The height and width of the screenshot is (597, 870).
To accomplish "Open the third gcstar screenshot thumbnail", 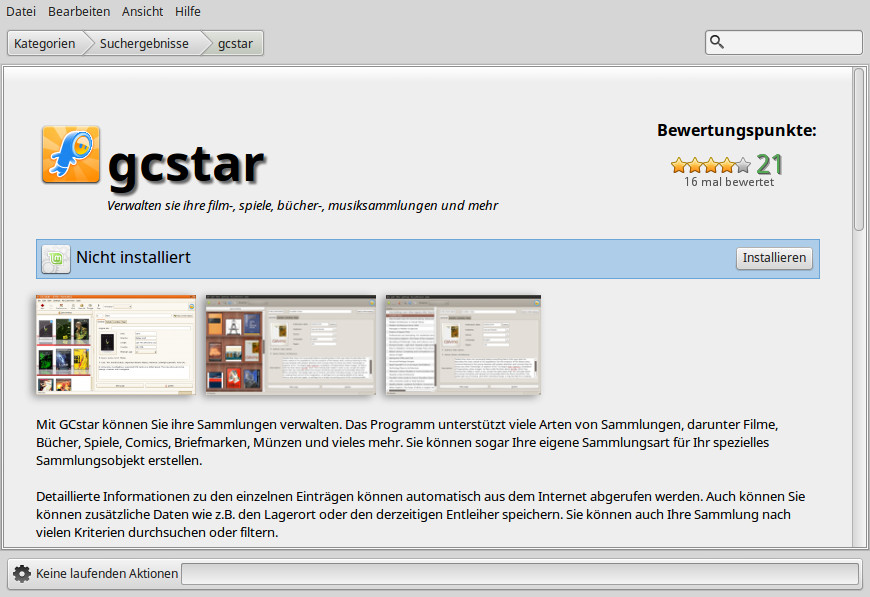I will tap(463, 345).
